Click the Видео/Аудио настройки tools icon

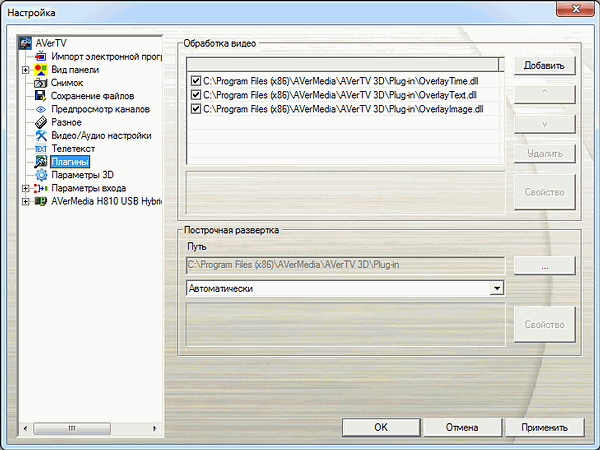pos(41,135)
